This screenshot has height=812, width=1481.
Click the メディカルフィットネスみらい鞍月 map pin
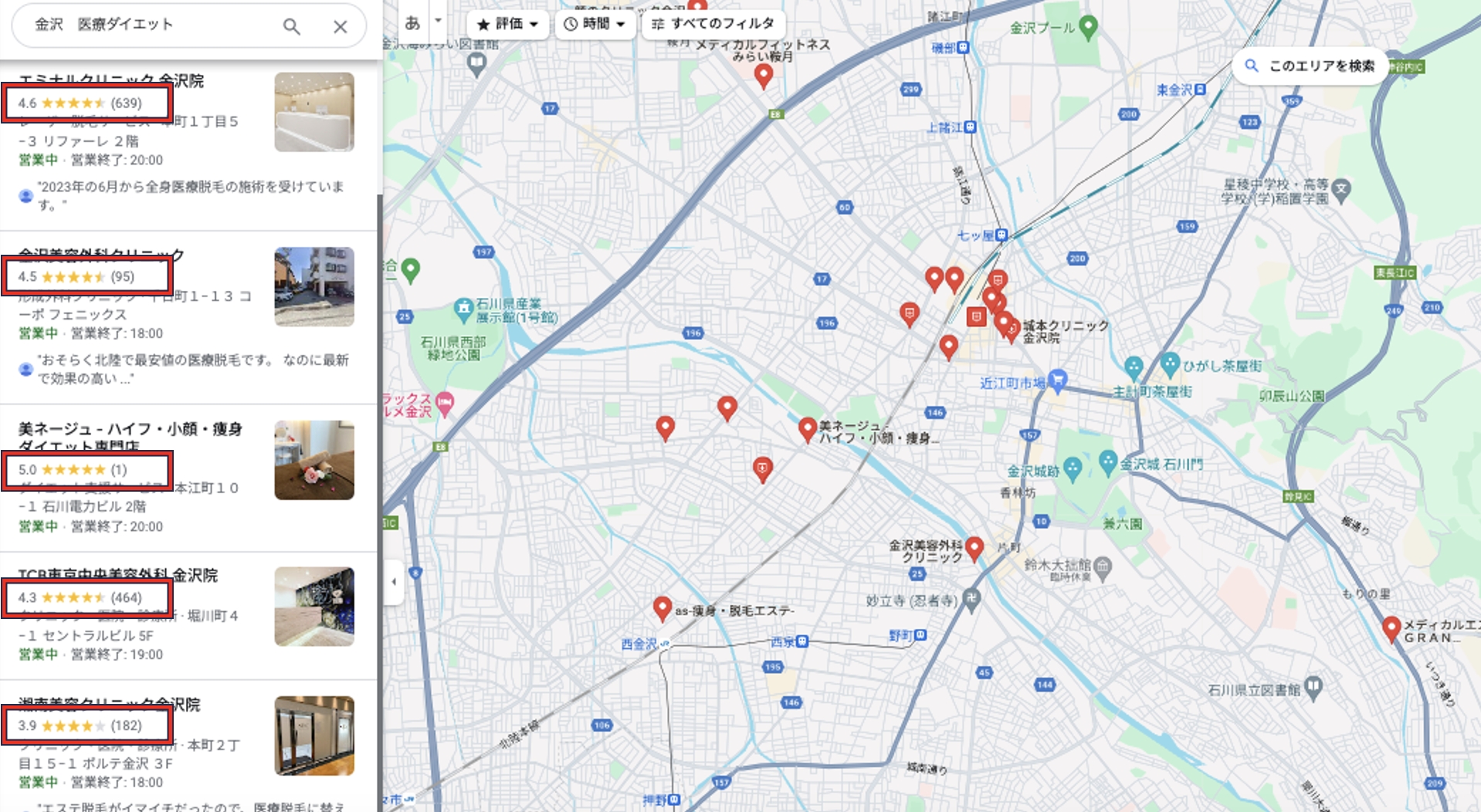coord(763,76)
